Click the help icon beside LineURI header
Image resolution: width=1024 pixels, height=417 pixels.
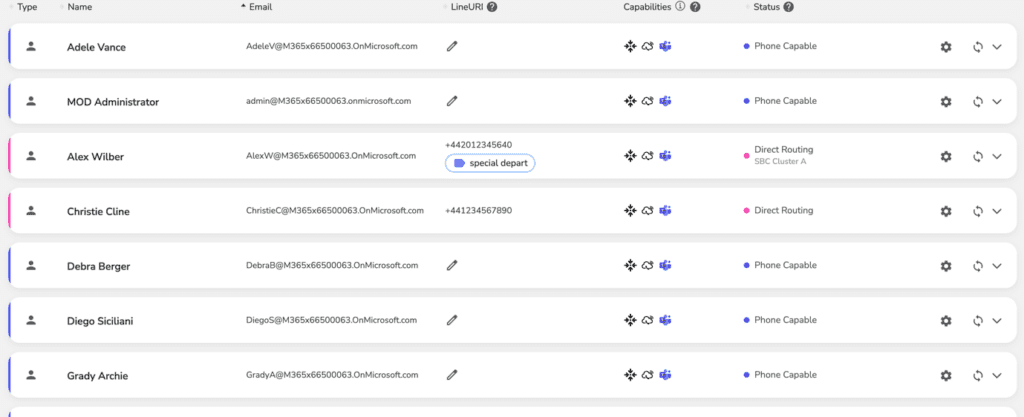(492, 7)
